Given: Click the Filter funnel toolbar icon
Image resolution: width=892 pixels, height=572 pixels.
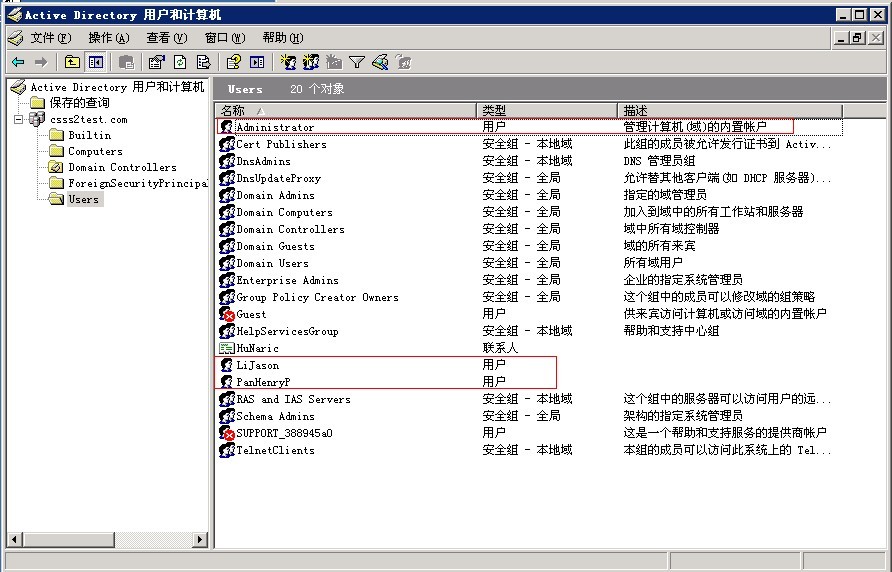Looking at the screenshot, I should pos(357,62).
